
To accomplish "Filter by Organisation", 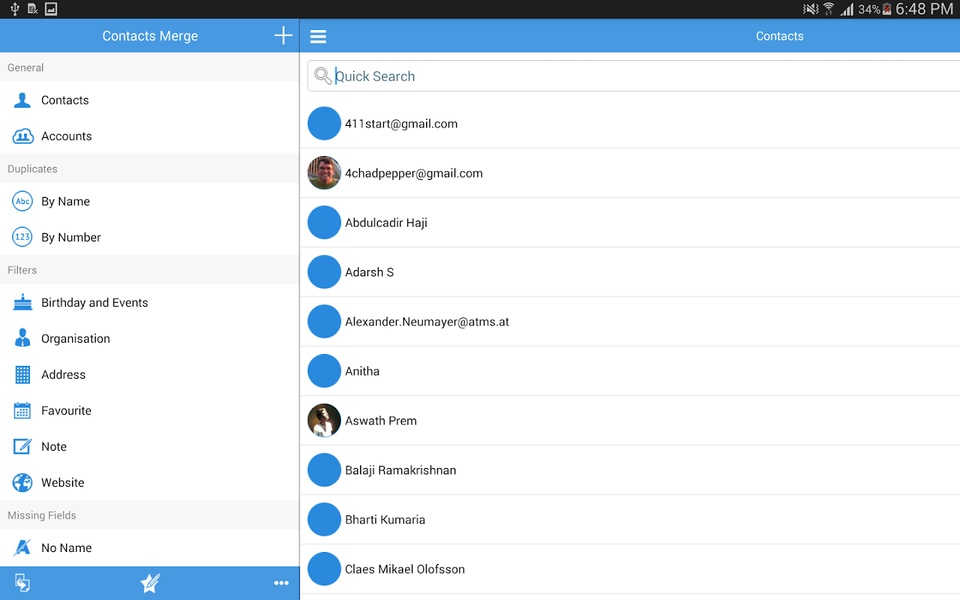I will (149, 338).
